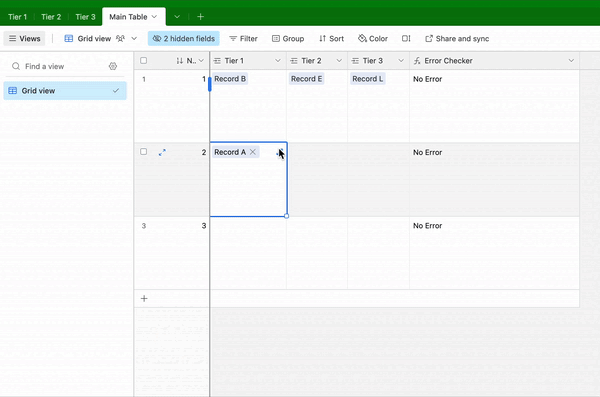Toggle the Views sidebar
The height and width of the screenshot is (397, 600).
24,39
